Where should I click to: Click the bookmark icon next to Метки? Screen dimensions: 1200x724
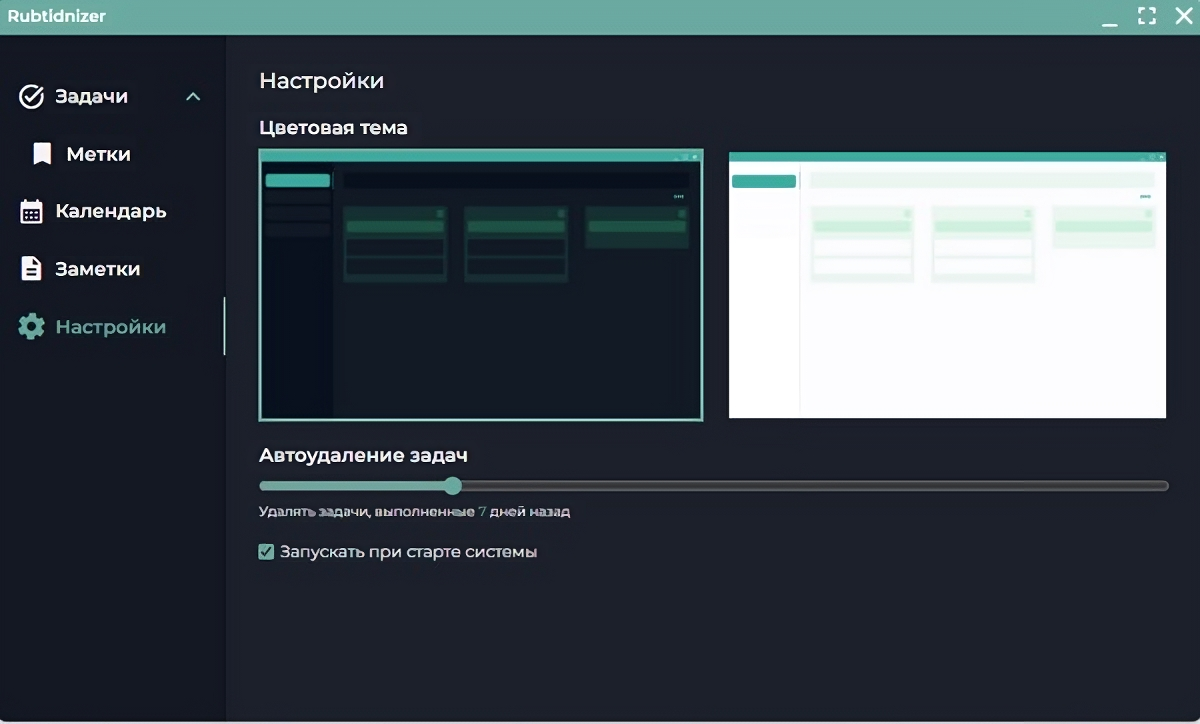(42, 154)
